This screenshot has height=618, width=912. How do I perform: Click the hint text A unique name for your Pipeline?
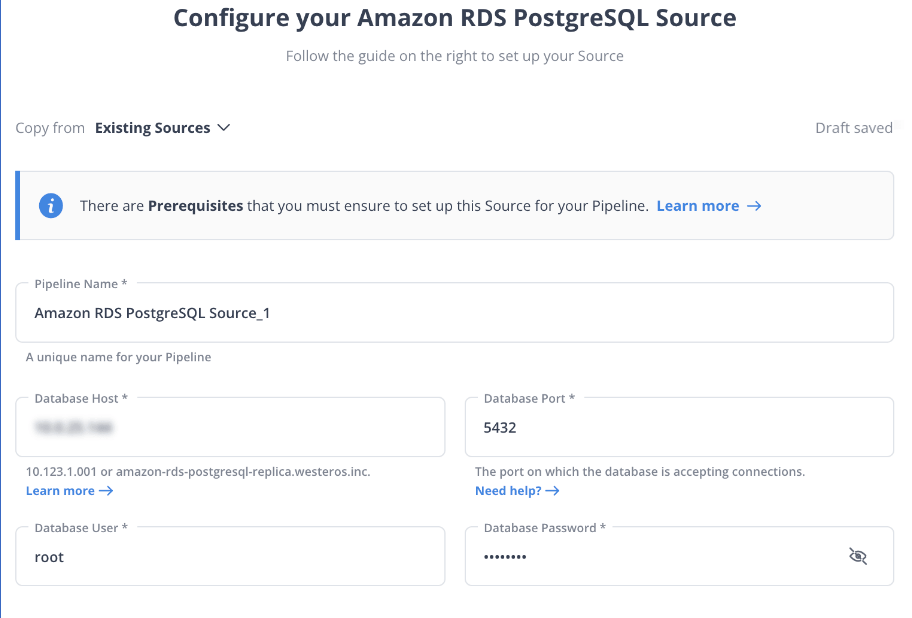coord(118,357)
